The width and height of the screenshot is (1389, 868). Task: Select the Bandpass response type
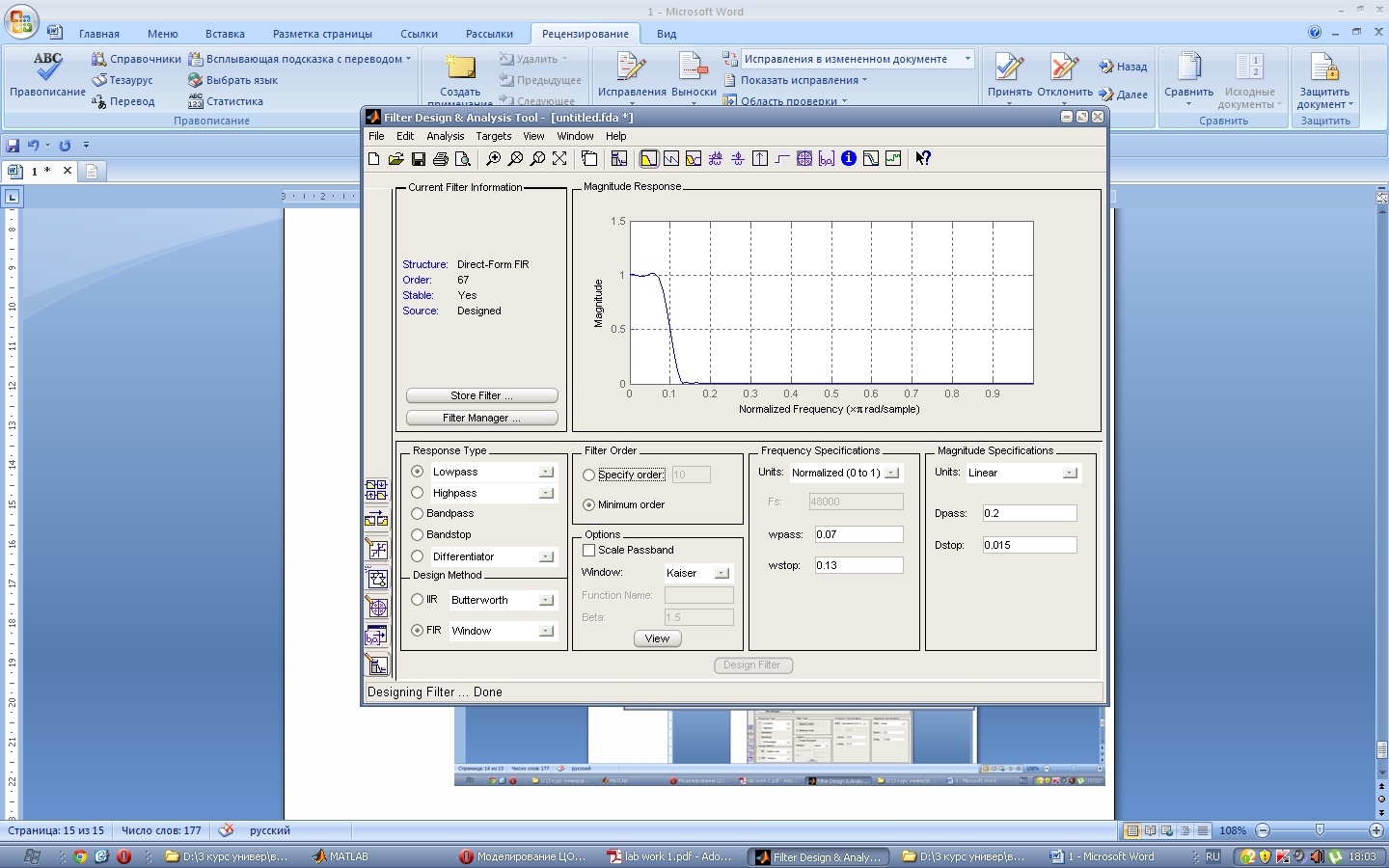click(x=418, y=514)
